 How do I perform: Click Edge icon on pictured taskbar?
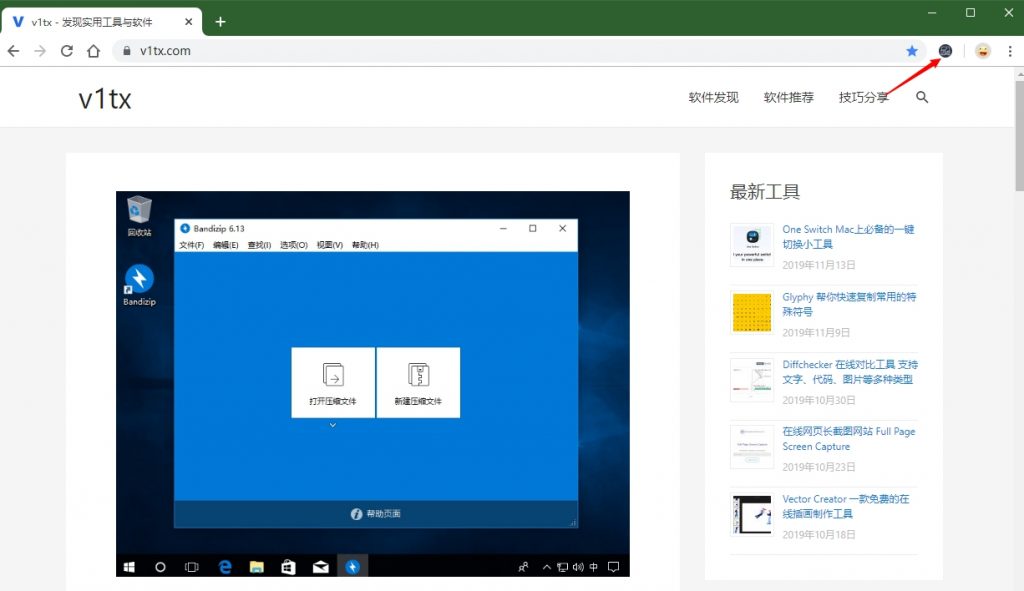(x=225, y=567)
